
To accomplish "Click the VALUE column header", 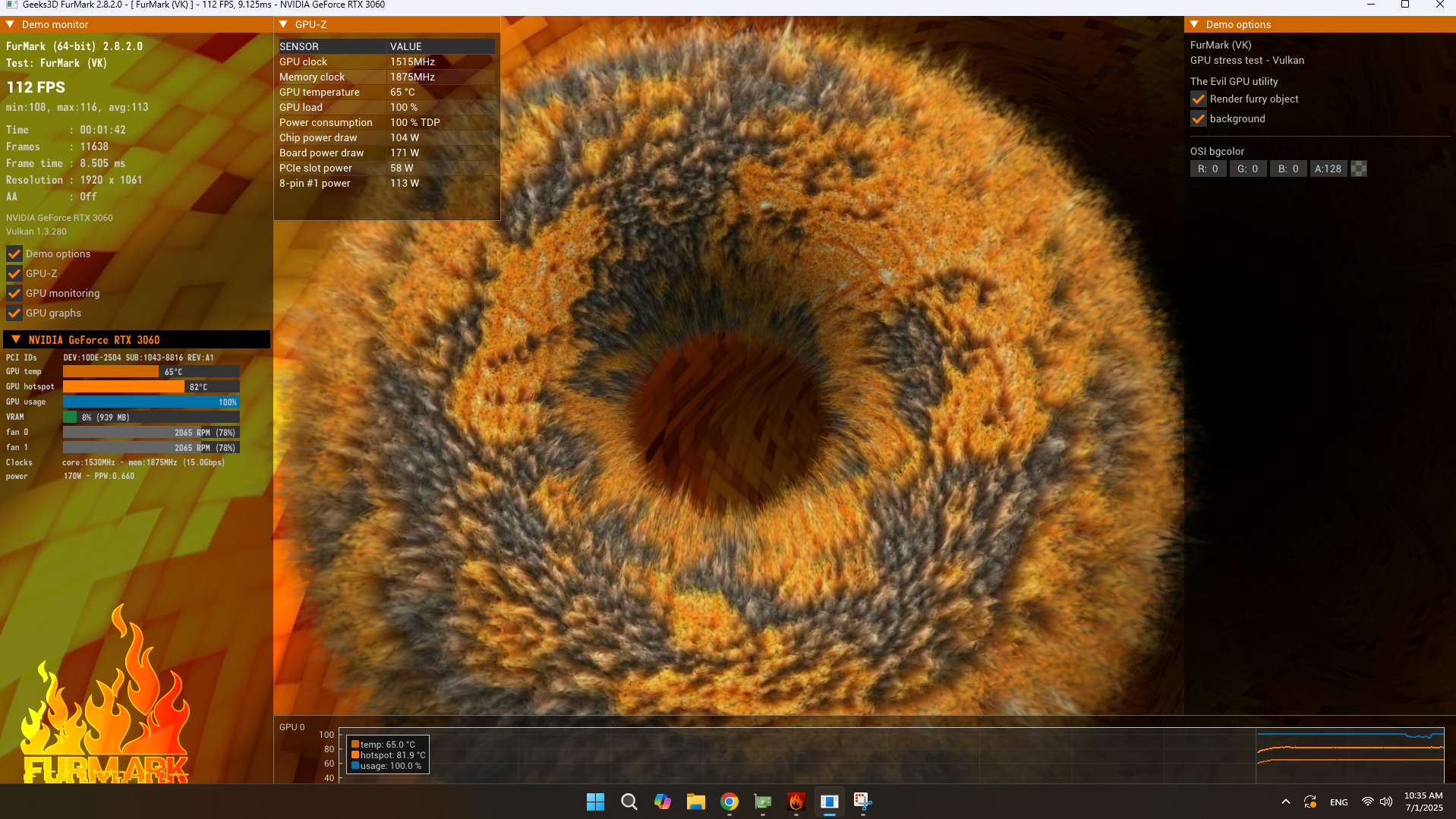I will [x=406, y=46].
